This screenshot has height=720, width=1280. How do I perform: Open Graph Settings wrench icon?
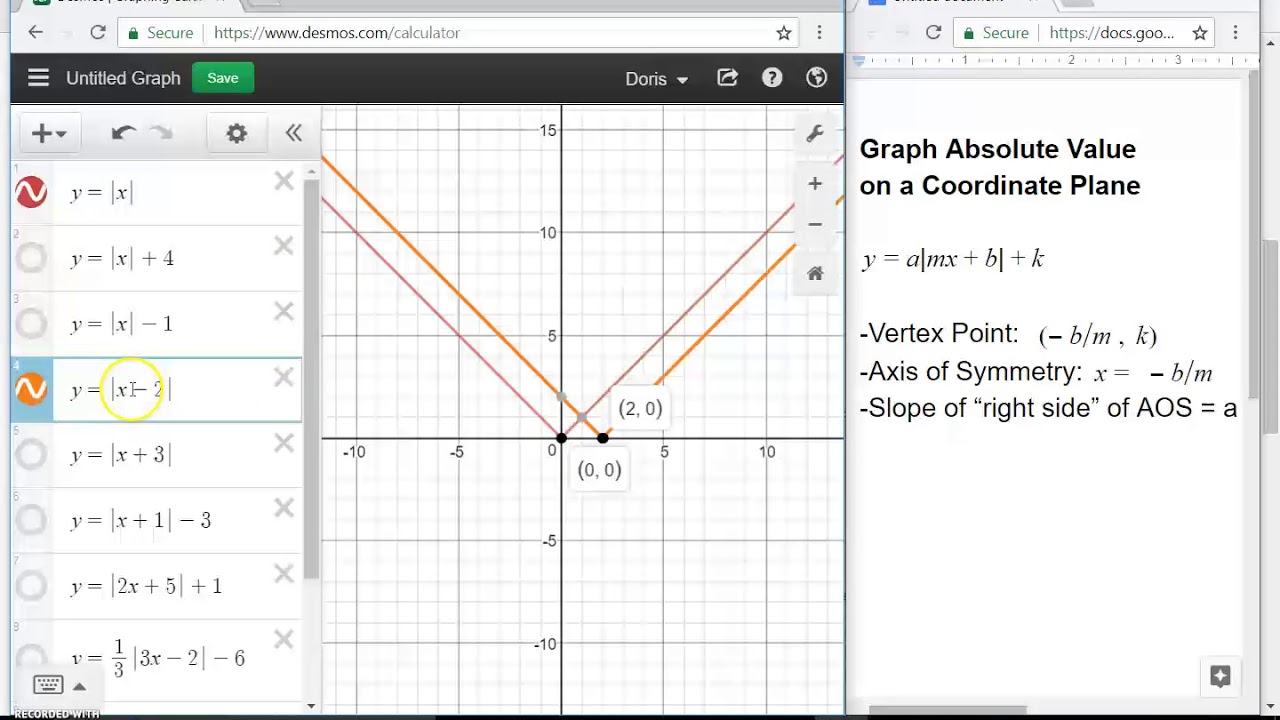click(815, 134)
